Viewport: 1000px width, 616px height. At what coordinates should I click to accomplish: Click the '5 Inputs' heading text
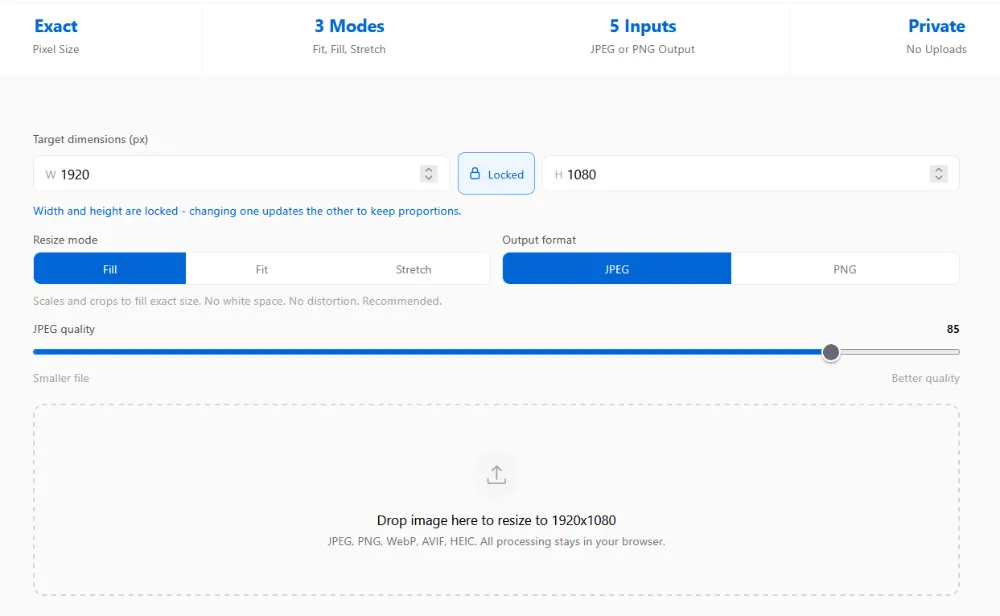click(x=642, y=26)
